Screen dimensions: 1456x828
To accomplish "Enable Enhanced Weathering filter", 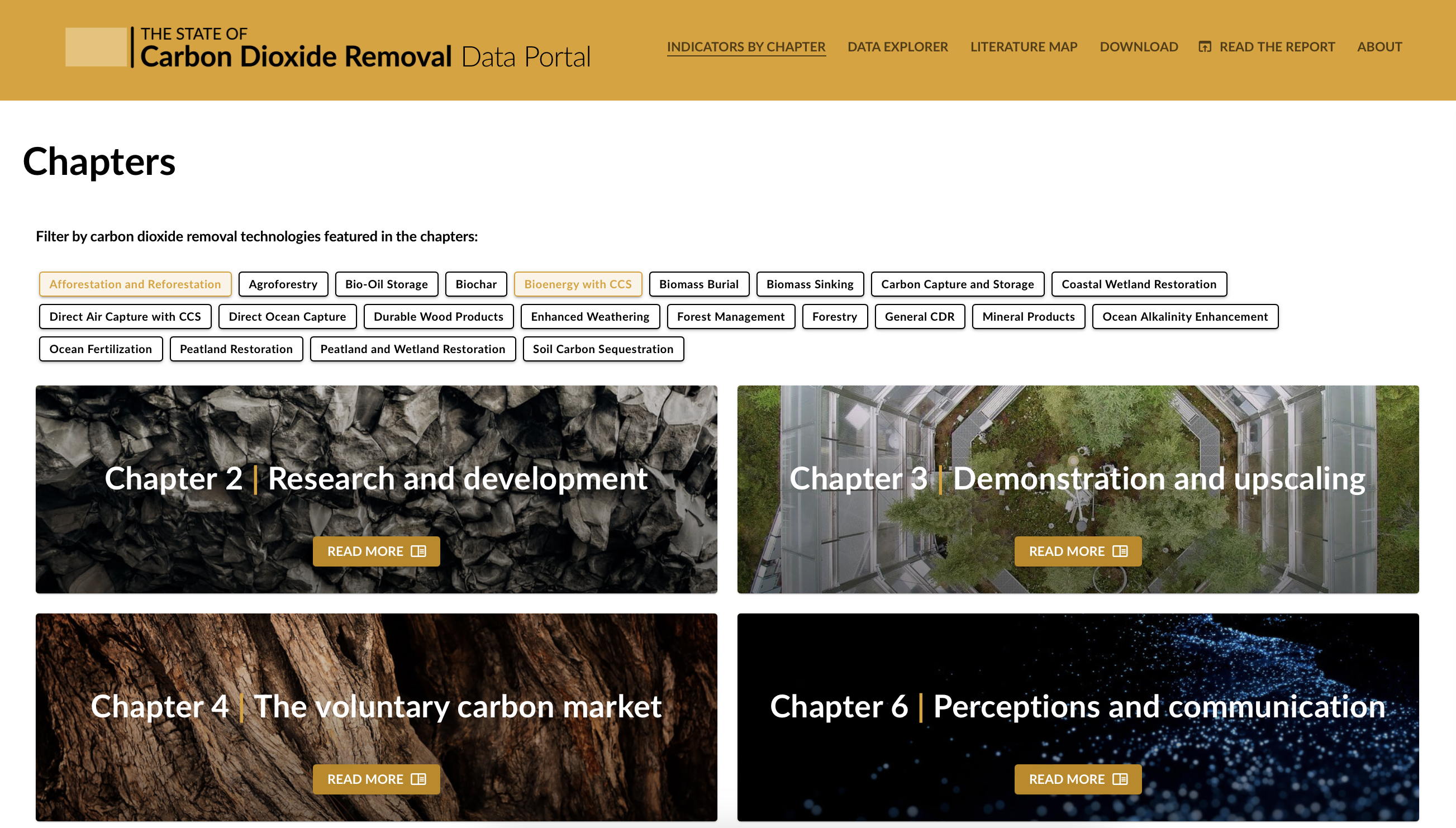I will (590, 317).
